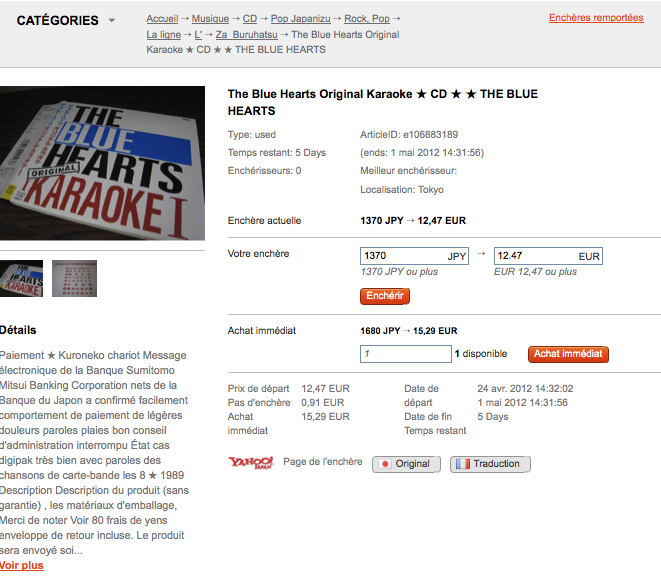
Task: Click the Yahoo Japan logo
Action: tap(251, 462)
